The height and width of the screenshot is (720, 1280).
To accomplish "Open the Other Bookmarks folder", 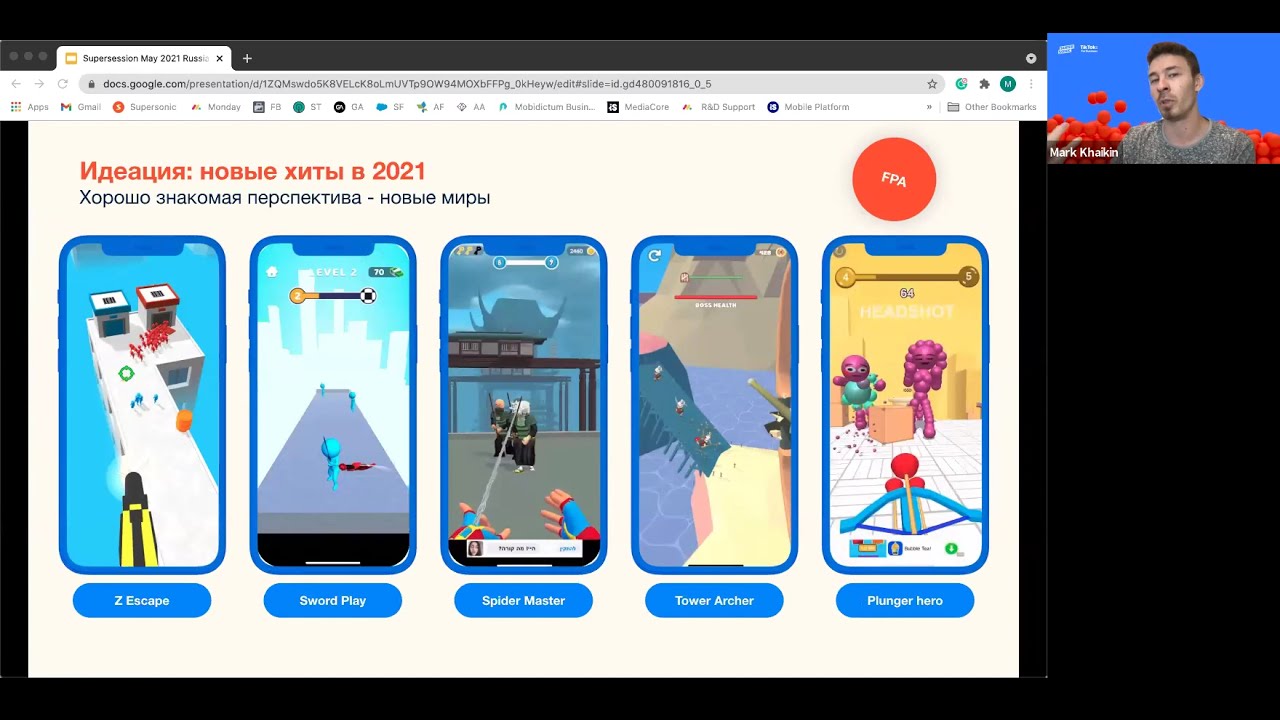I will pos(991,107).
